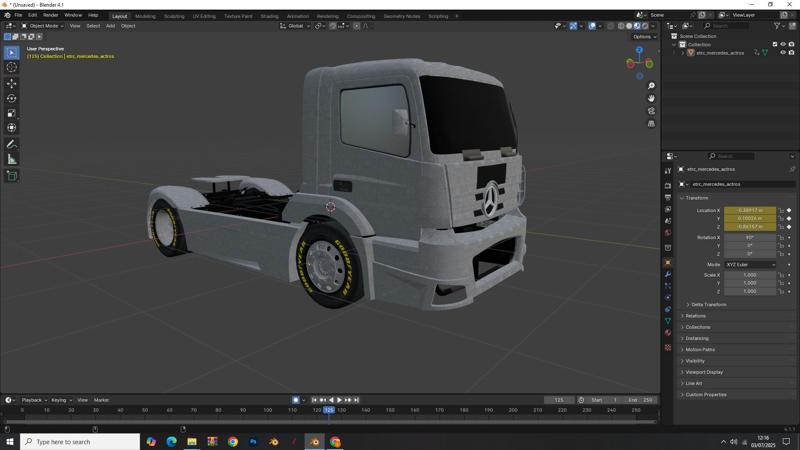This screenshot has width=800, height=450.
Task: Open the File menu
Action: [x=18, y=15]
